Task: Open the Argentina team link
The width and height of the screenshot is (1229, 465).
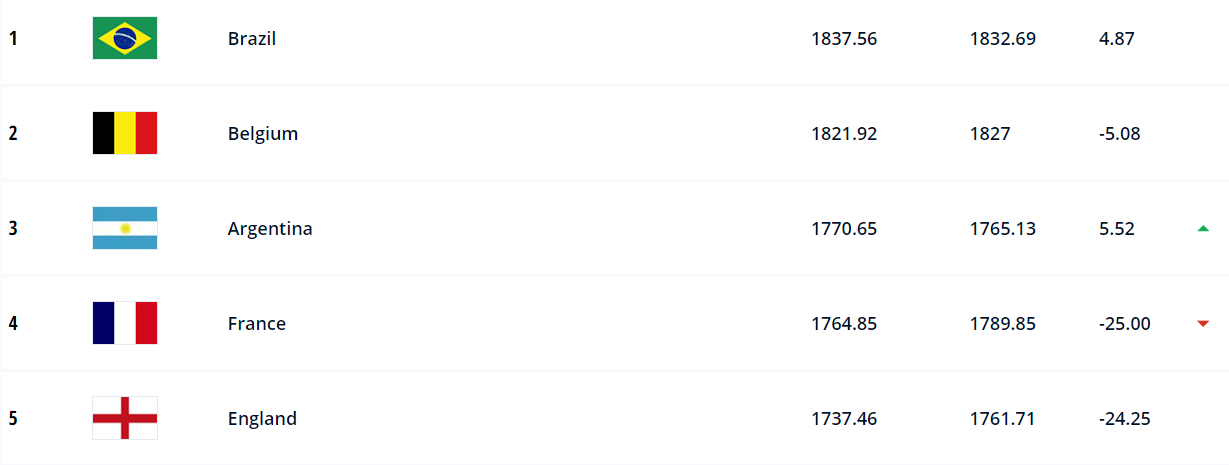Action: 270,229
